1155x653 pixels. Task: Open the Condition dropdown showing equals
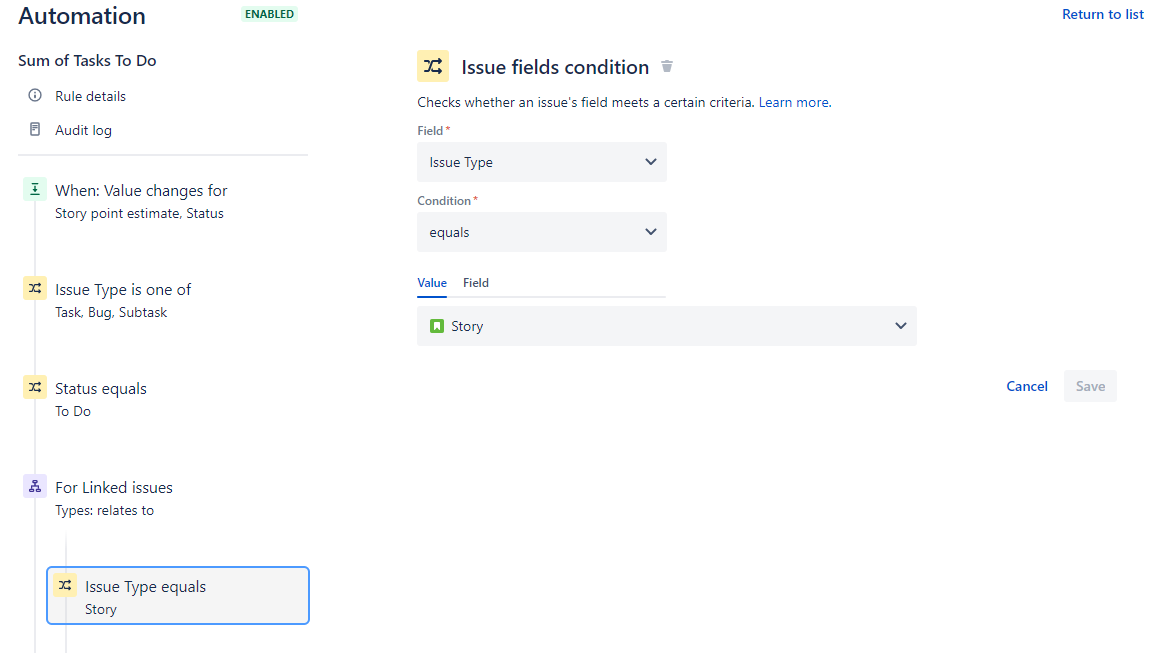541,232
